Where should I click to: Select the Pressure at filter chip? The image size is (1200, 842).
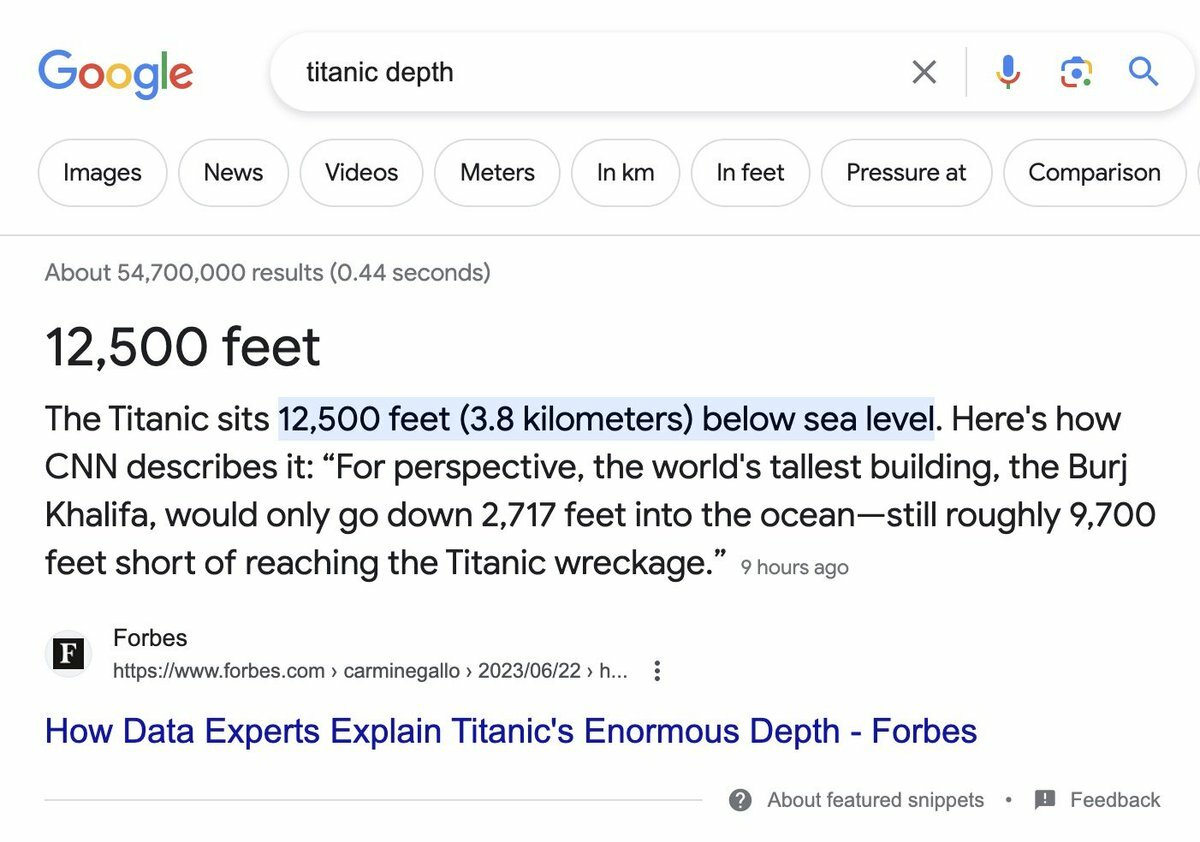click(x=906, y=173)
